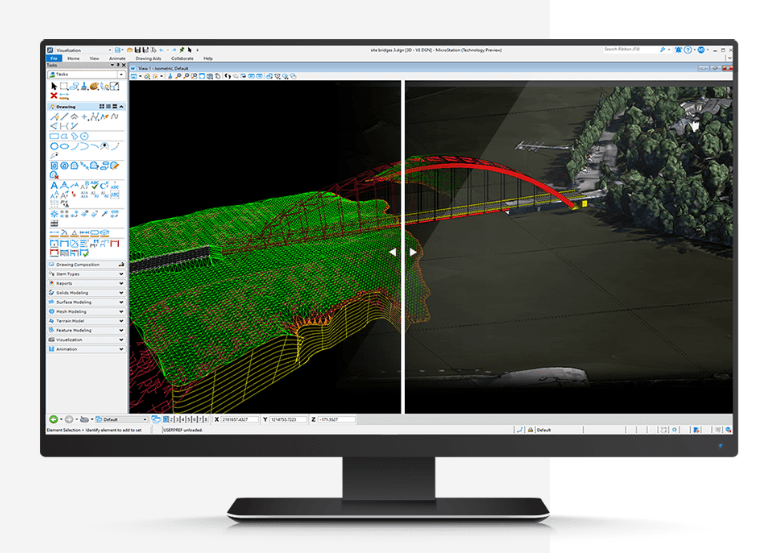Open the File ribbon tab
The height and width of the screenshot is (553, 761).
pyautogui.click(x=54, y=58)
